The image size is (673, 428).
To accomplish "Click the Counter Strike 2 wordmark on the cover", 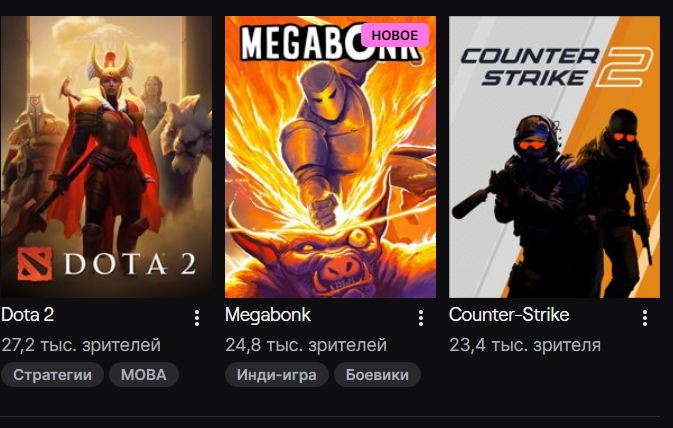I will (x=557, y=67).
